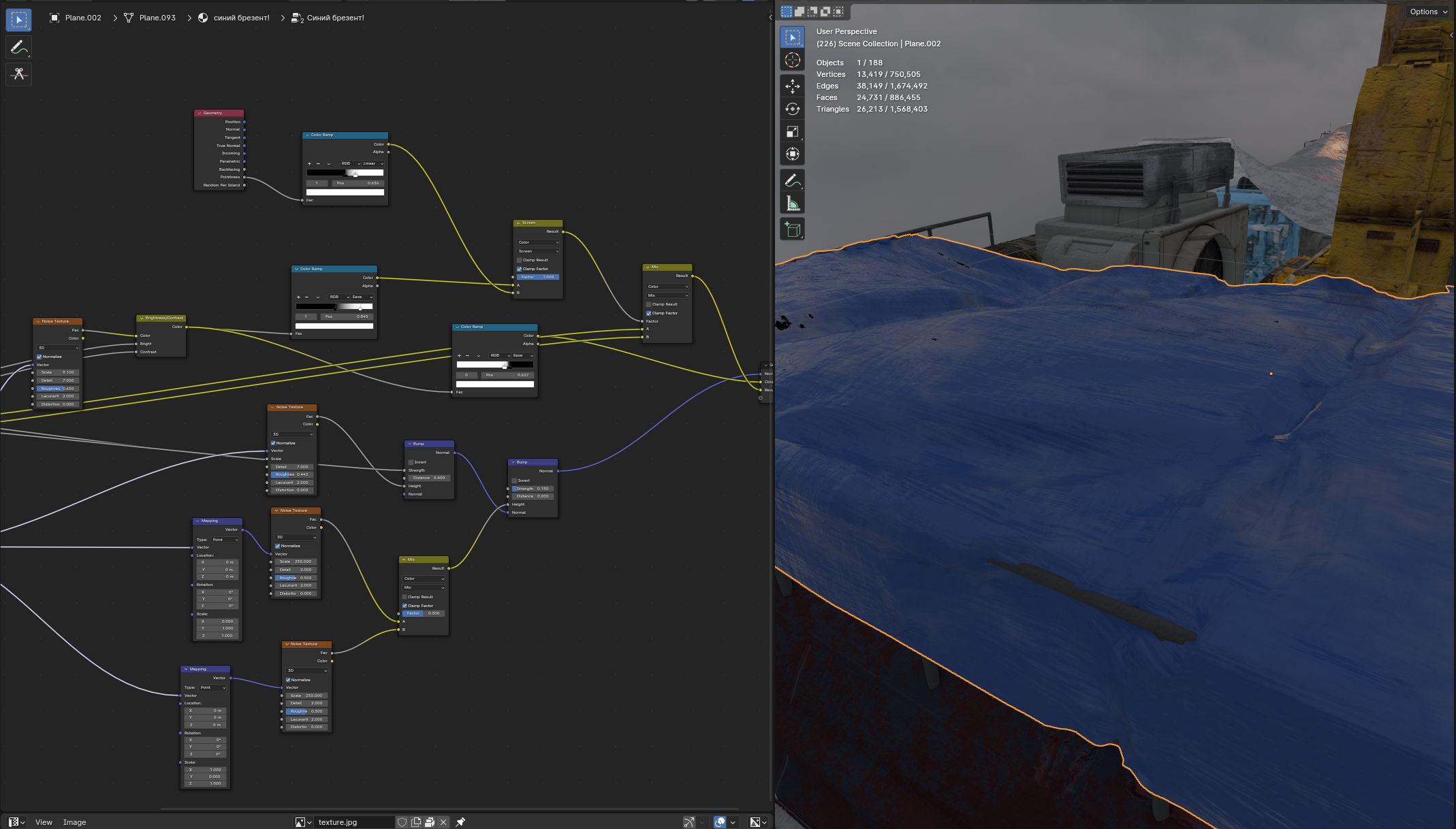Open the View menu in image editor
Image resolution: width=1456 pixels, height=829 pixels.
click(x=44, y=822)
